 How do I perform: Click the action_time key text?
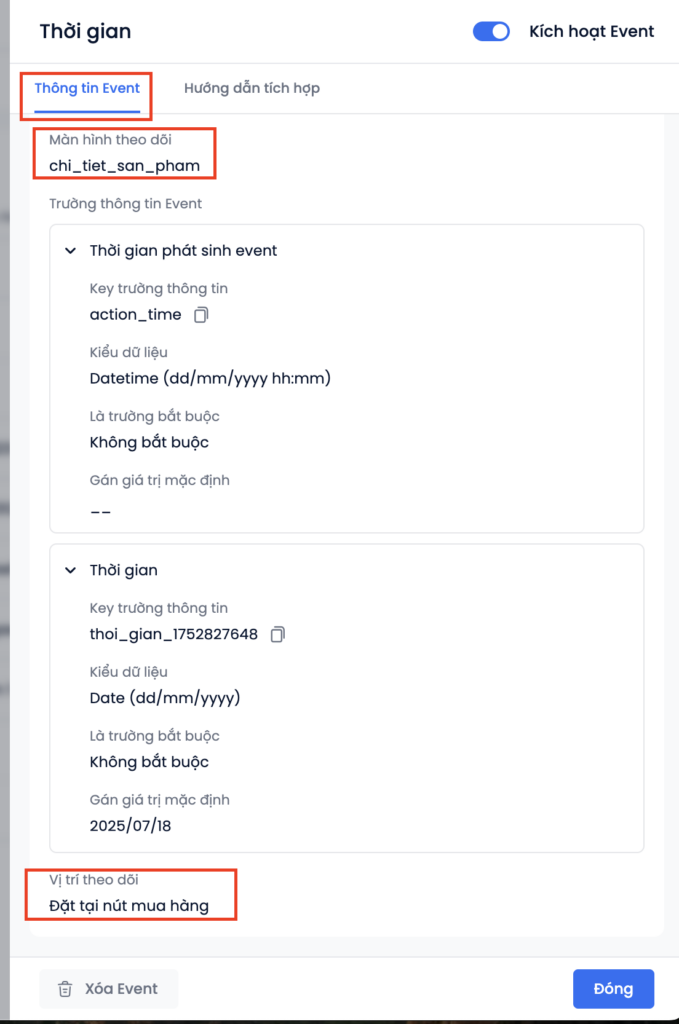136,315
